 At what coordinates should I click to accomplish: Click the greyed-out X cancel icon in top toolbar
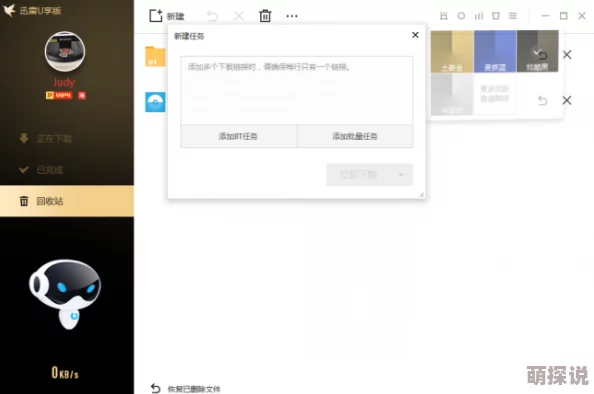click(x=239, y=16)
